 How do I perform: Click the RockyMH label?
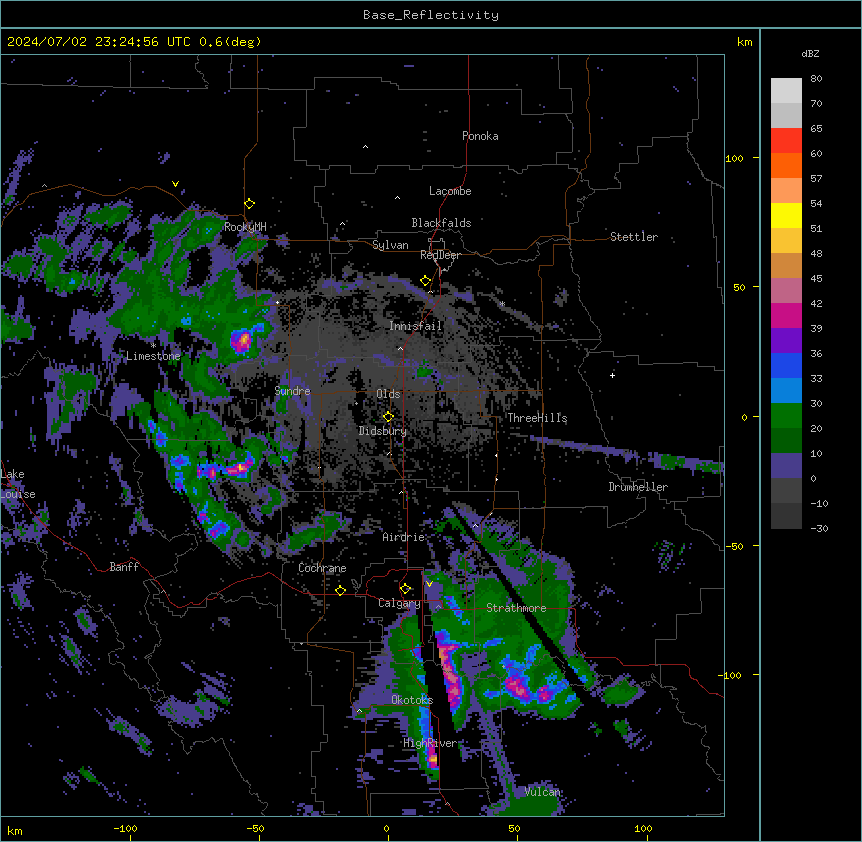pos(245,227)
